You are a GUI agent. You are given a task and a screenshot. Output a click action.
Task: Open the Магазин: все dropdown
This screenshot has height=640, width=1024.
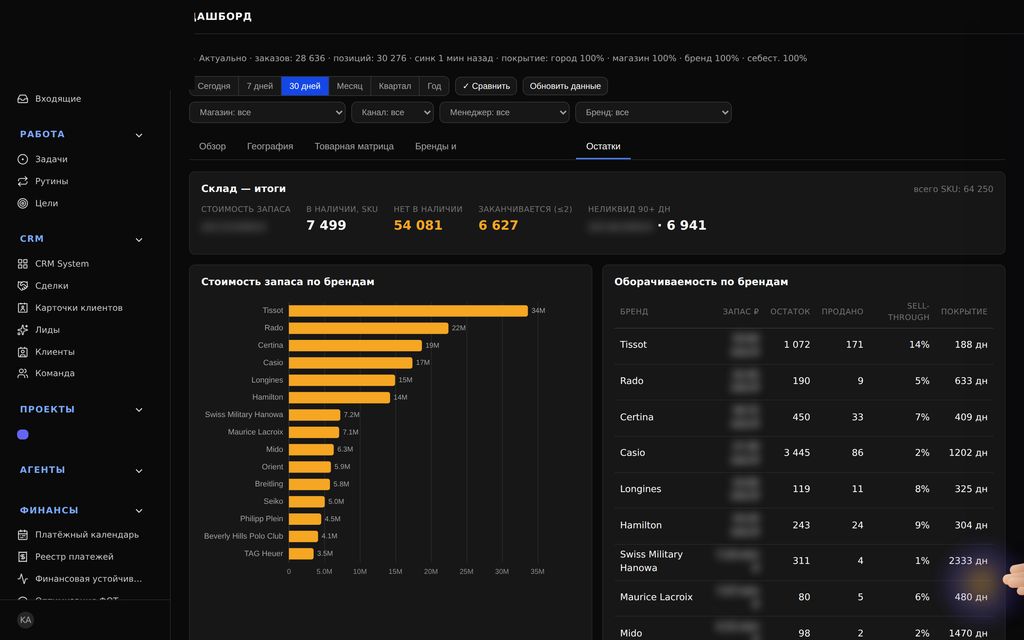click(267, 112)
